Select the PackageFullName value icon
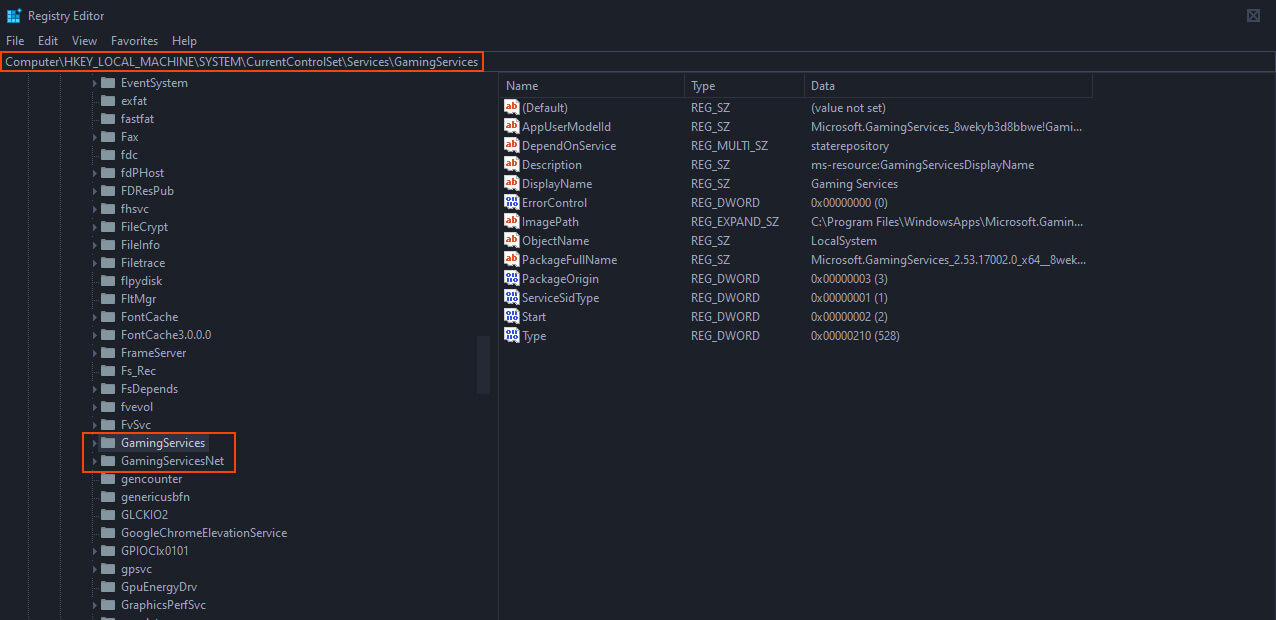This screenshot has height=620, width=1276. click(512, 259)
